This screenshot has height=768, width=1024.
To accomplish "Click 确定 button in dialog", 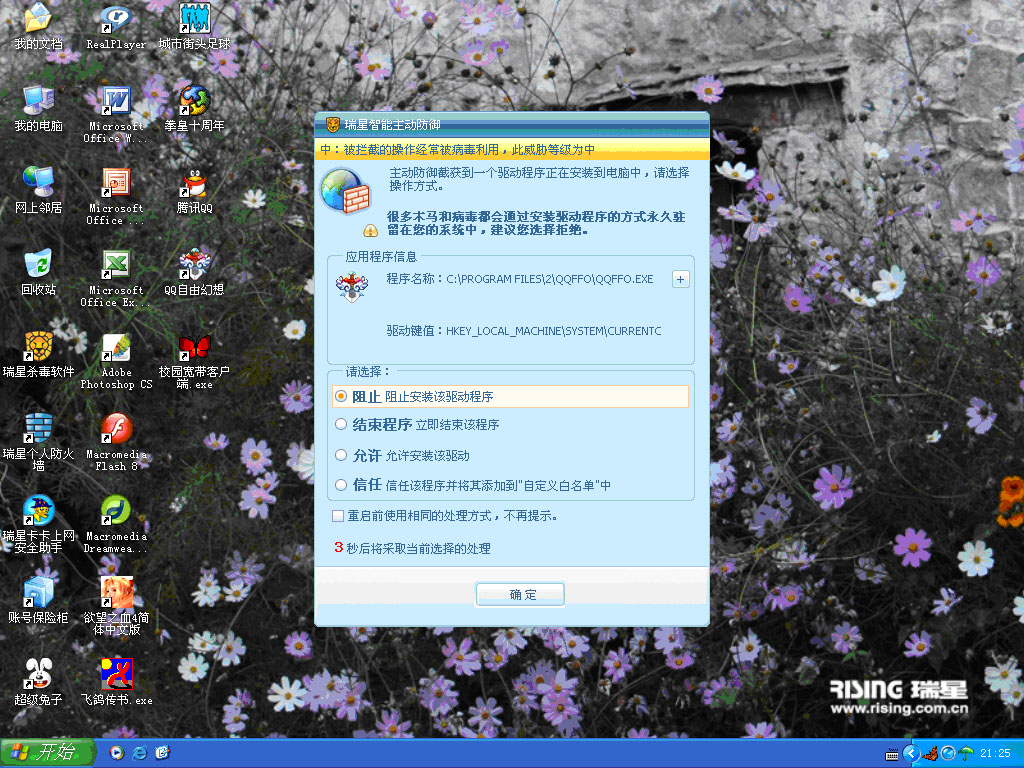I will point(520,594).
